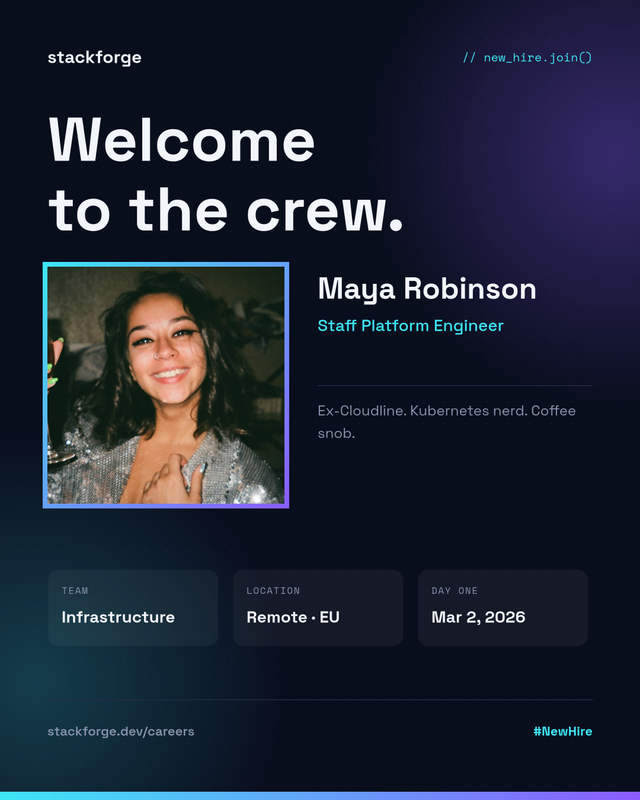Click the Staff Platform Engineer title

[x=410, y=326]
